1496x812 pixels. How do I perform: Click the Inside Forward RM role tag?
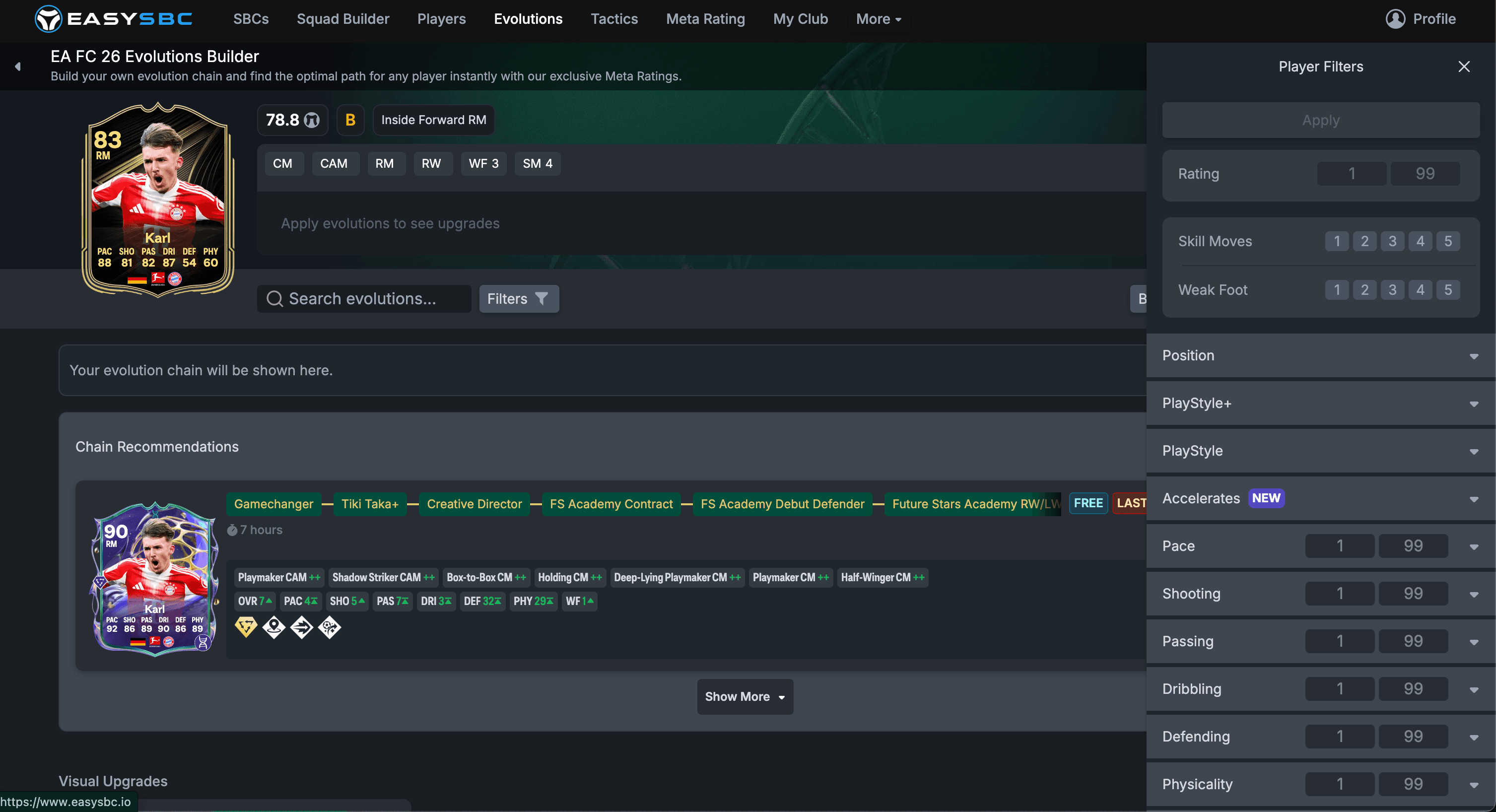click(x=433, y=120)
